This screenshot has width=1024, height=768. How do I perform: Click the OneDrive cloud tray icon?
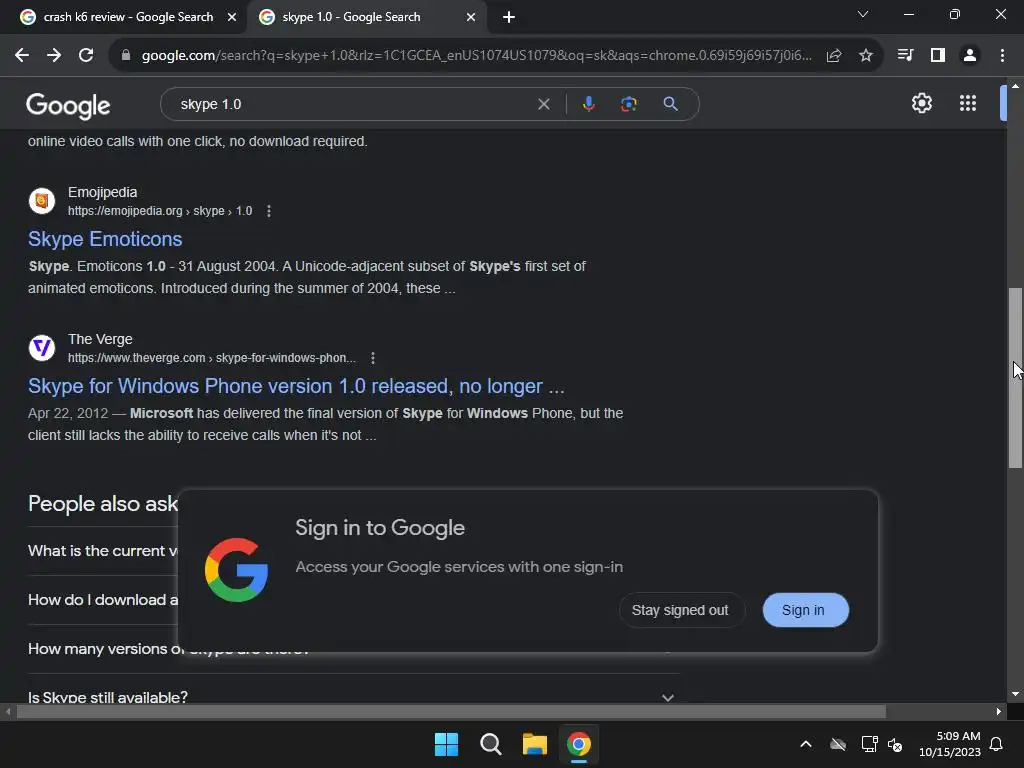(838, 744)
